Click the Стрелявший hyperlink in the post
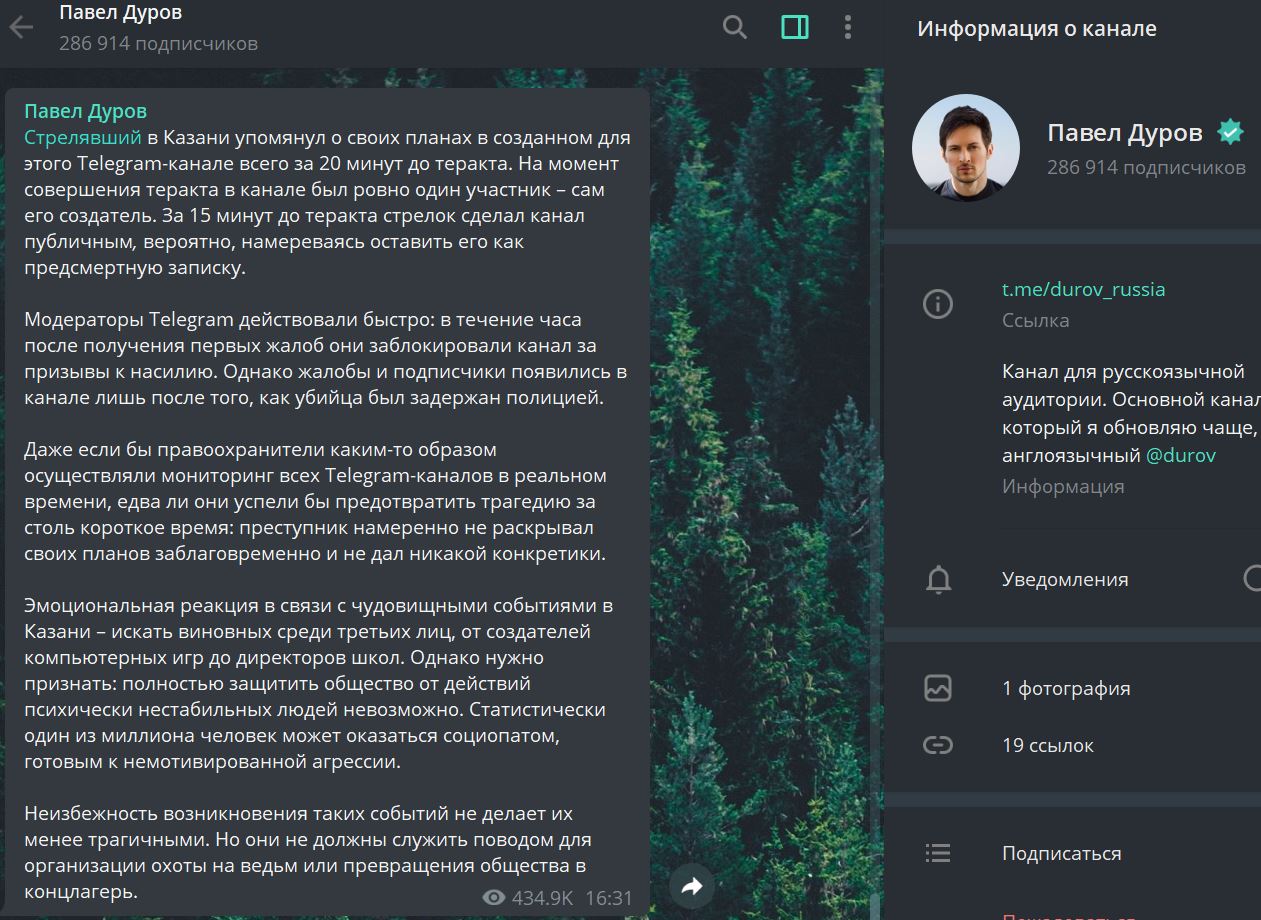 (83, 137)
